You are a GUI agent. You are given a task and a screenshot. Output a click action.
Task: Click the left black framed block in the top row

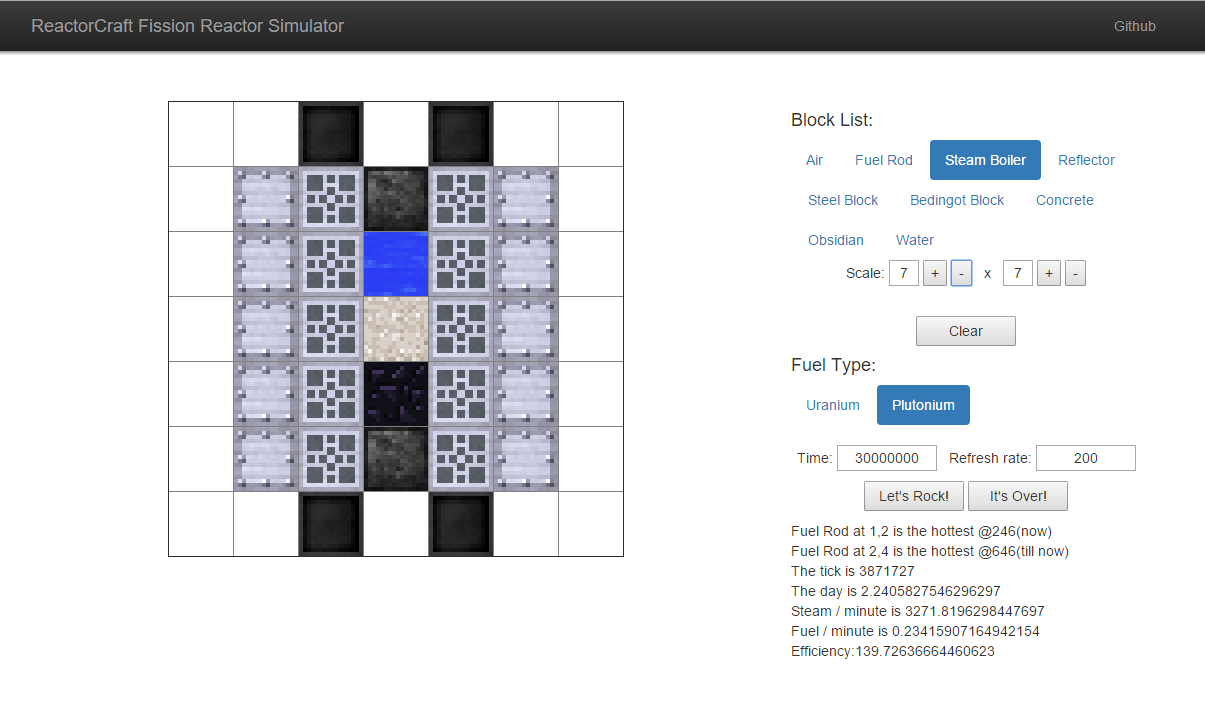[x=331, y=134]
